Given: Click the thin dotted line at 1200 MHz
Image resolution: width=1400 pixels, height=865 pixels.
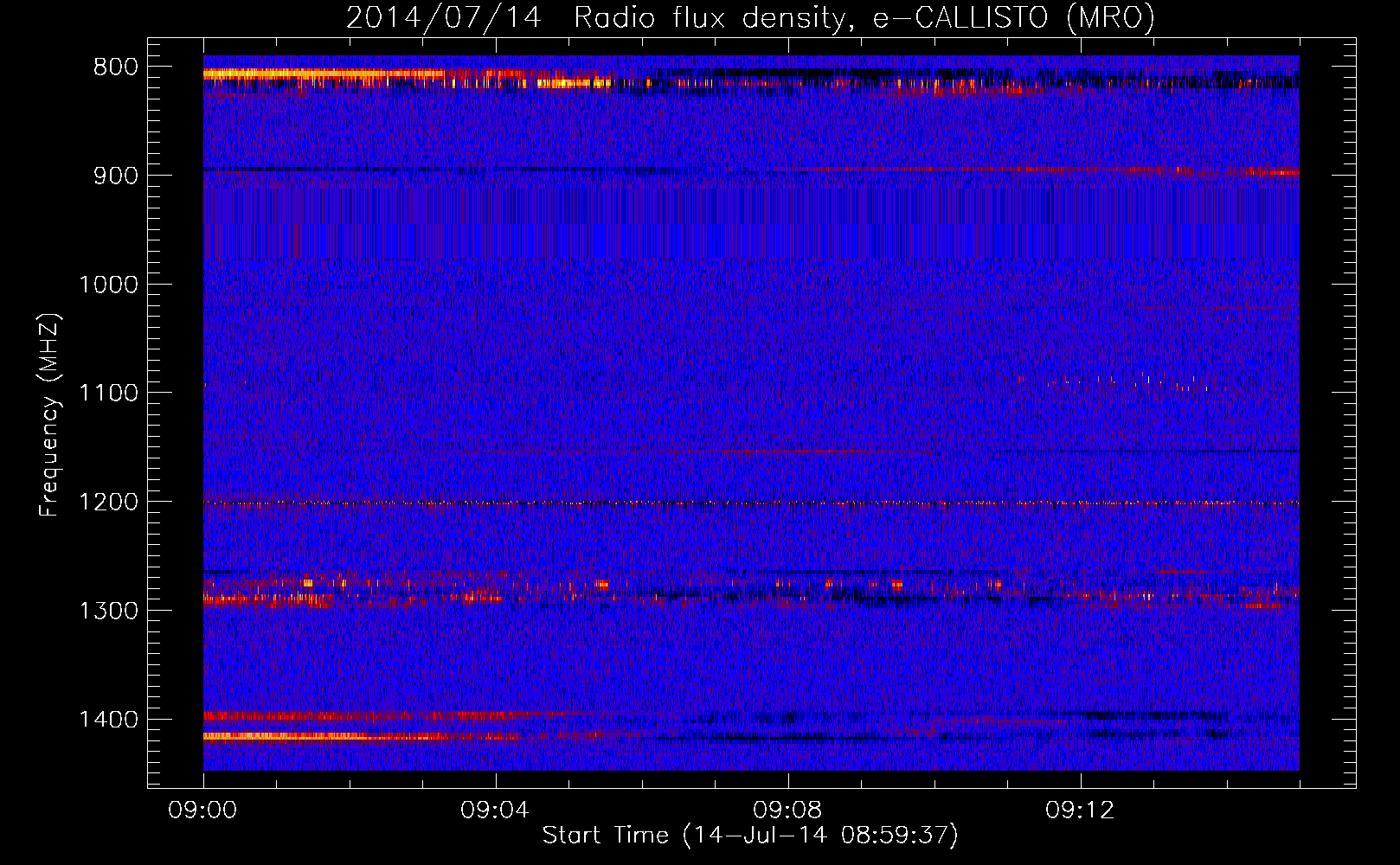Looking at the screenshot, I should (x=751, y=503).
